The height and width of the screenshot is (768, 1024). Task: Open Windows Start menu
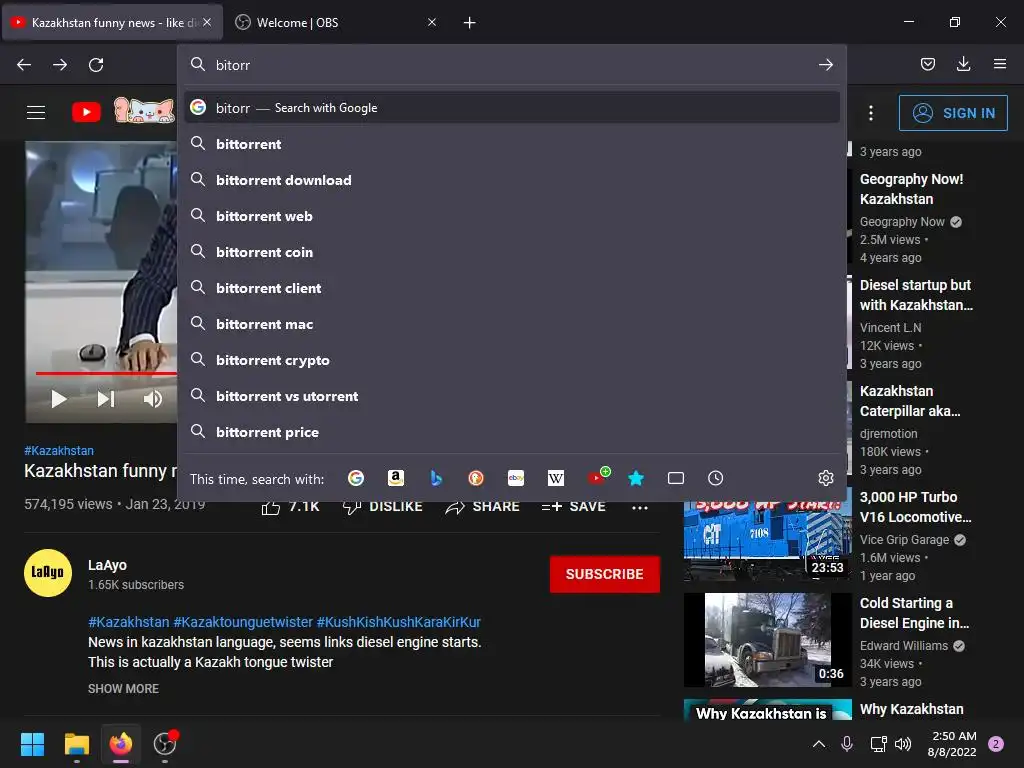32,744
